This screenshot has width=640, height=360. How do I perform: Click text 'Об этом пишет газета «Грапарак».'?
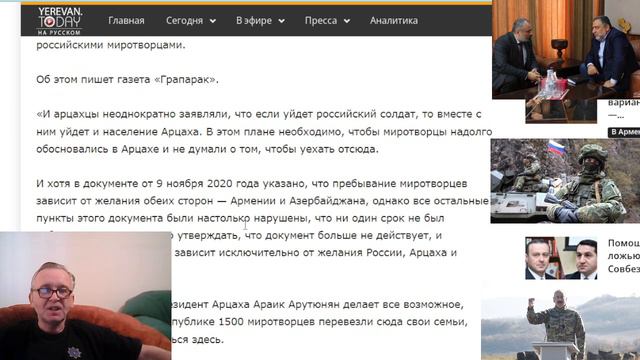coord(127,80)
